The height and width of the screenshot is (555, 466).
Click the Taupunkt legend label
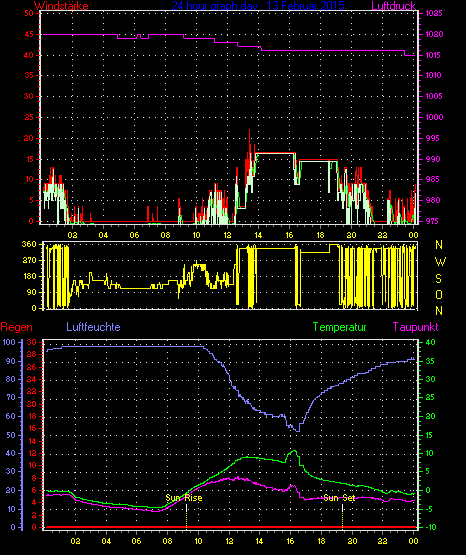click(x=415, y=327)
